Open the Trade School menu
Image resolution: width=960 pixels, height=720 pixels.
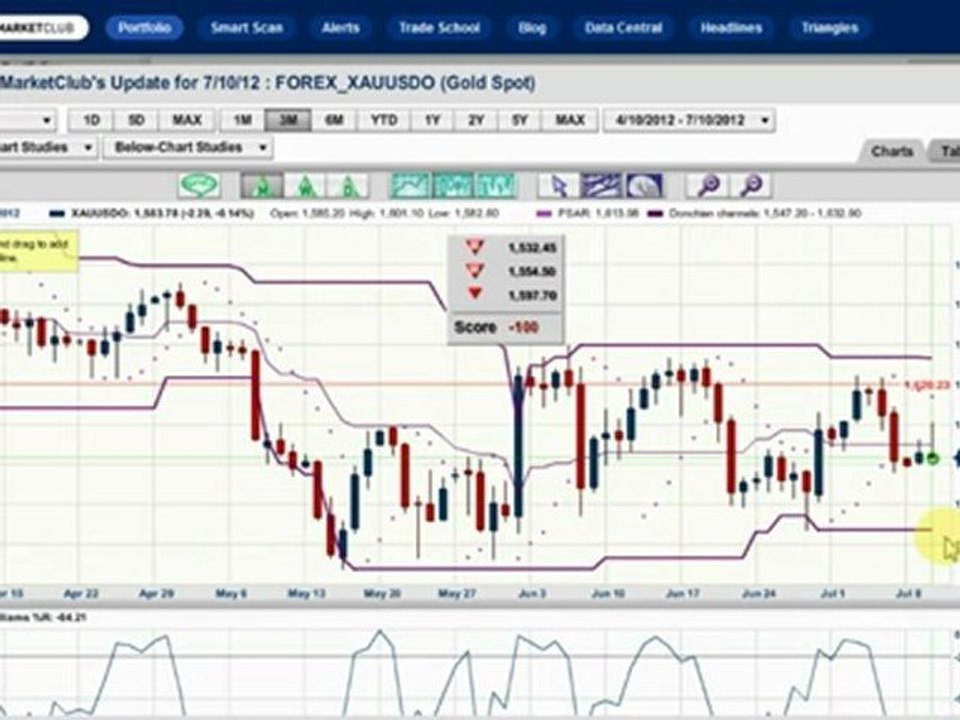439,28
